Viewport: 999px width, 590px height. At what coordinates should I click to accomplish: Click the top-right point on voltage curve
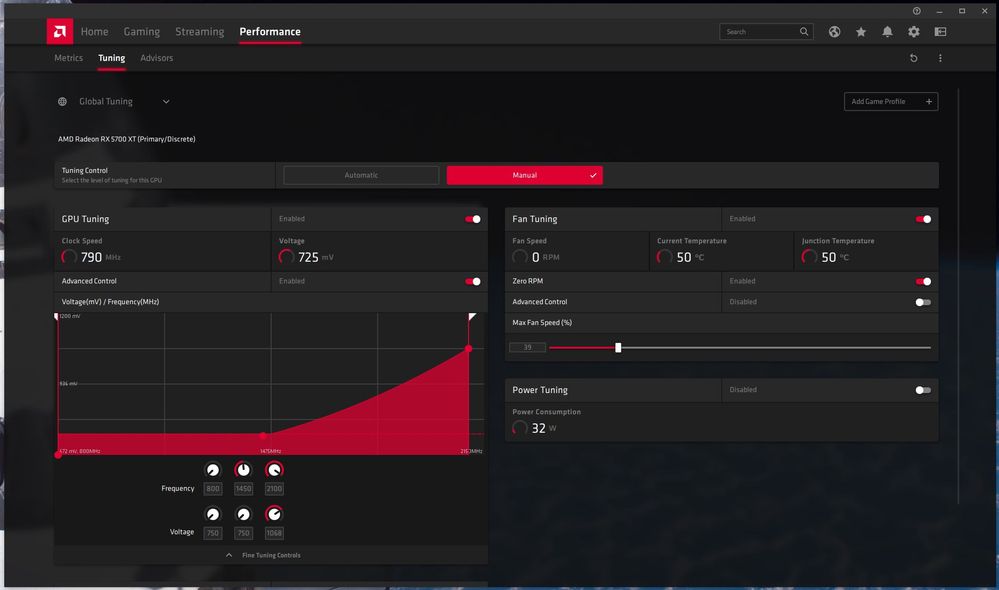[469, 349]
